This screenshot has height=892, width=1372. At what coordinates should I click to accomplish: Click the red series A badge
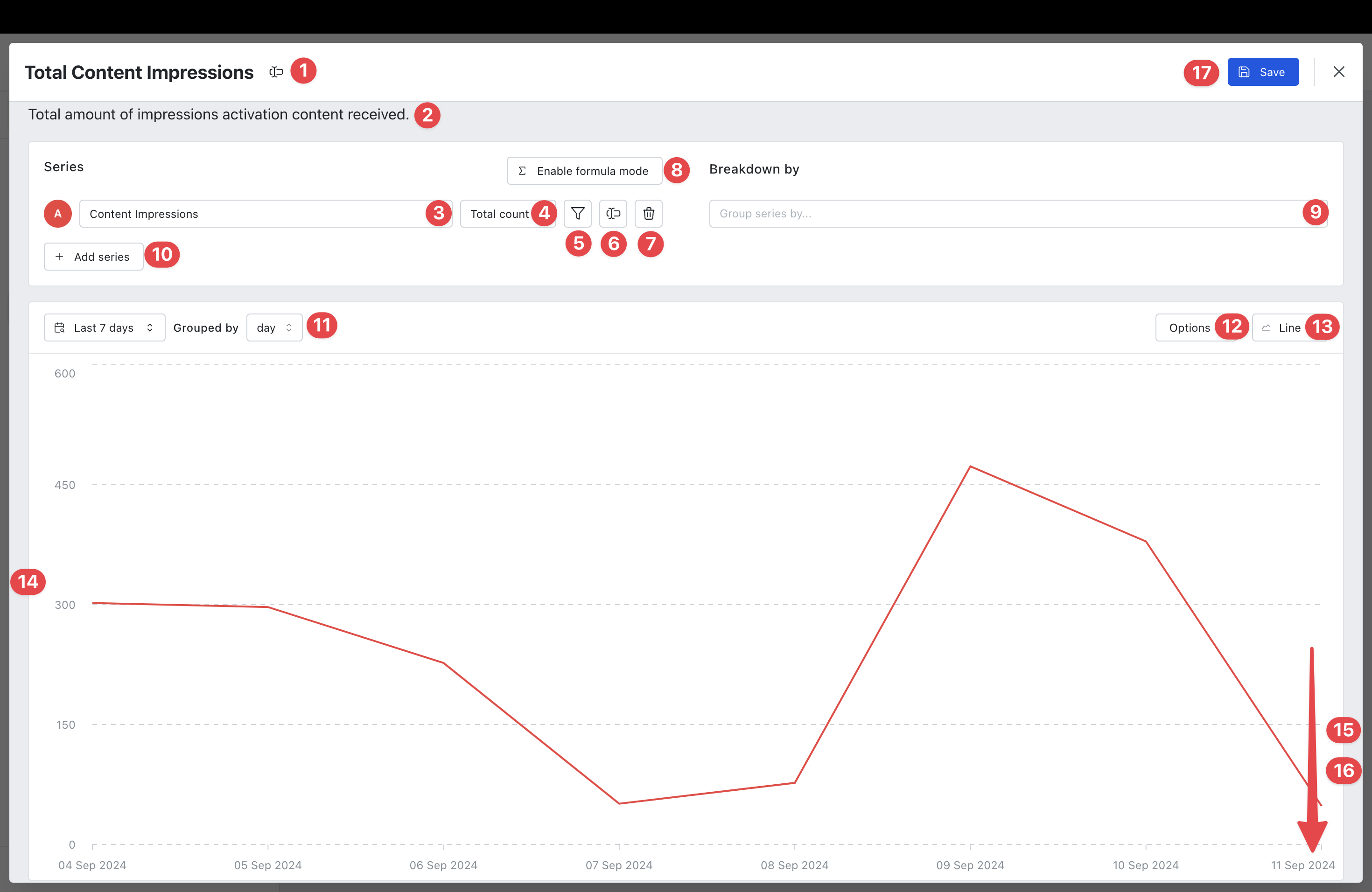(x=58, y=214)
